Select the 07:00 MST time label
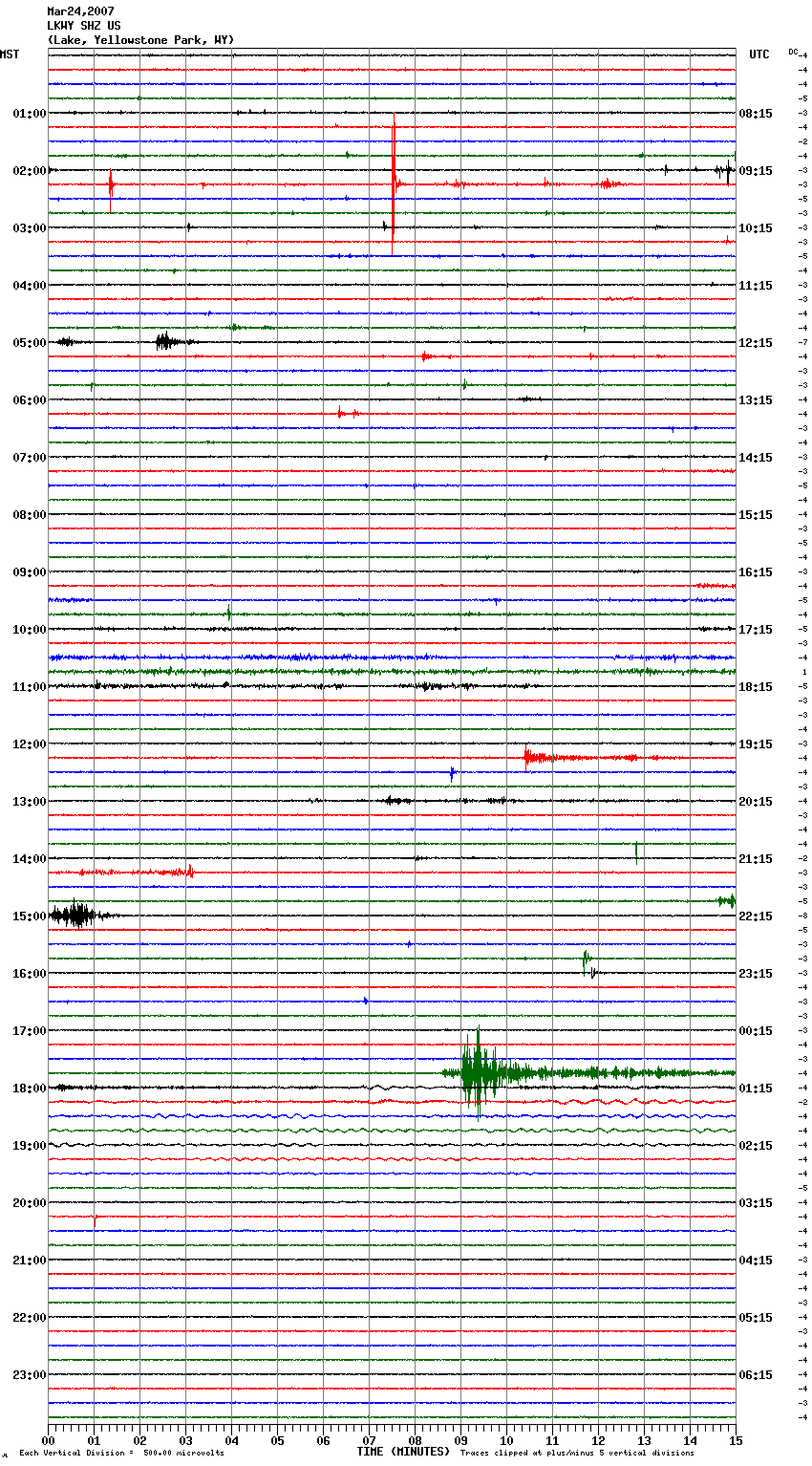812x1466 pixels. (x=29, y=457)
